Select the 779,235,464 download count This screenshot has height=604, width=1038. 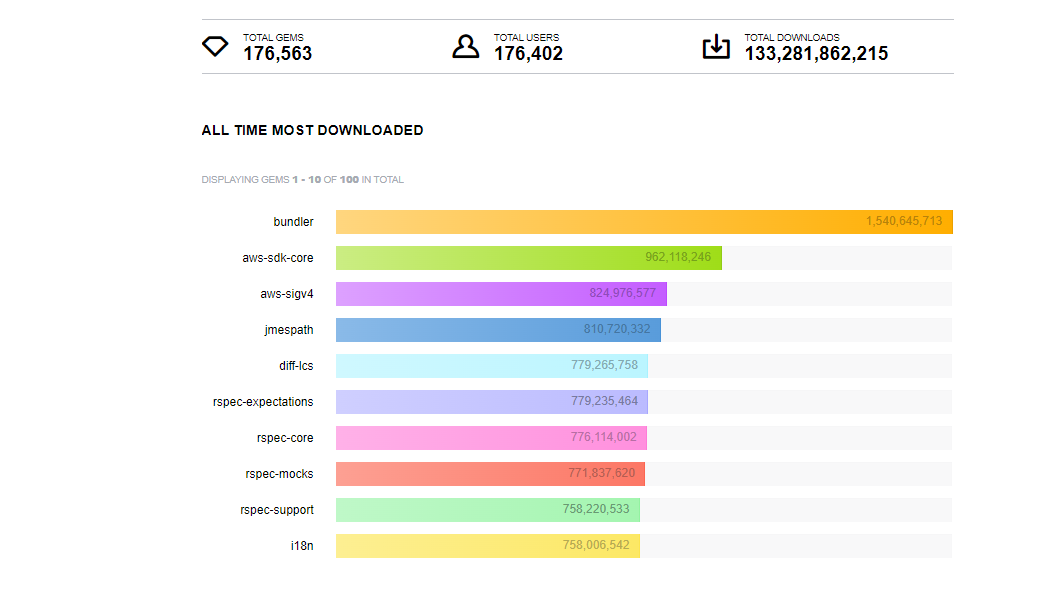pos(604,401)
